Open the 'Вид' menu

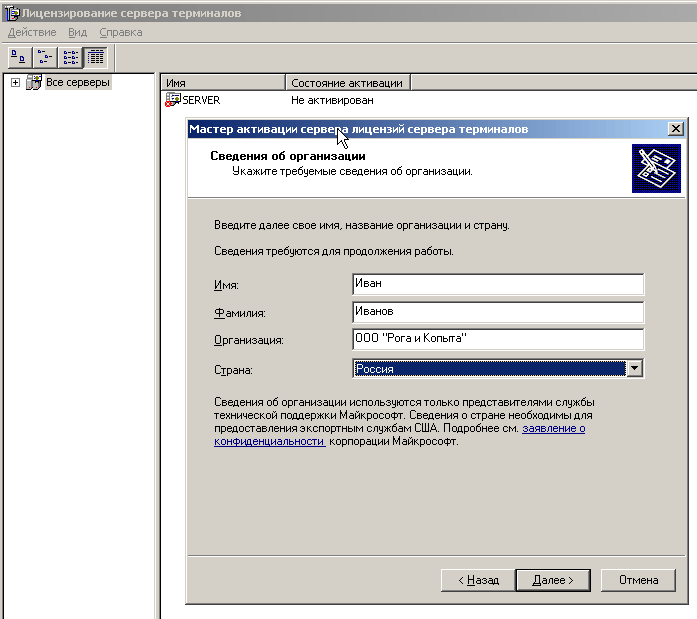(77, 32)
